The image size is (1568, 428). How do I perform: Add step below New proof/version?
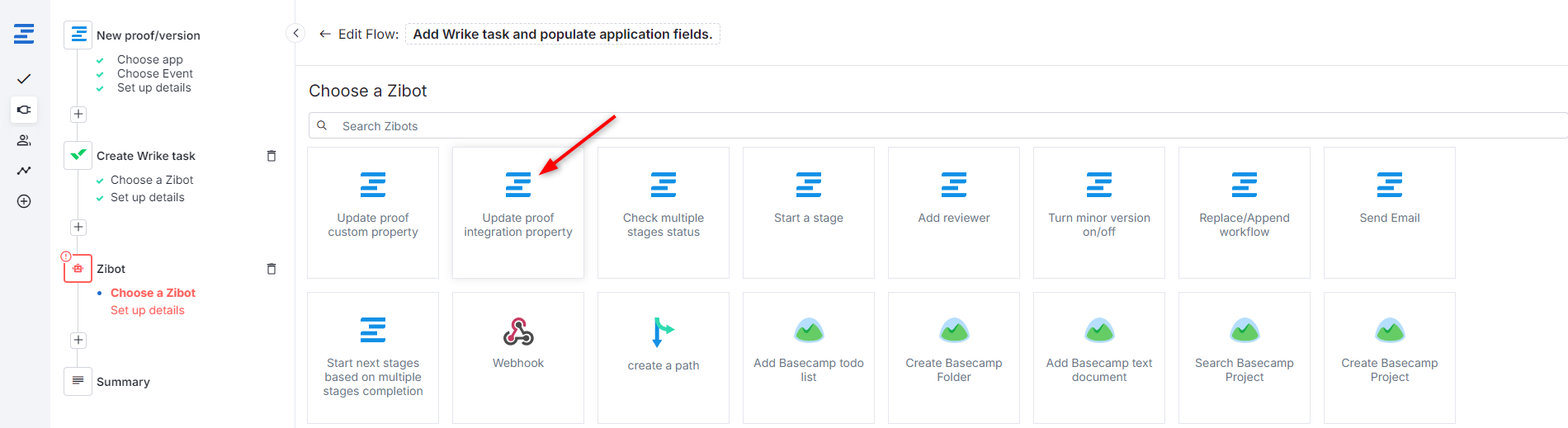point(78,115)
